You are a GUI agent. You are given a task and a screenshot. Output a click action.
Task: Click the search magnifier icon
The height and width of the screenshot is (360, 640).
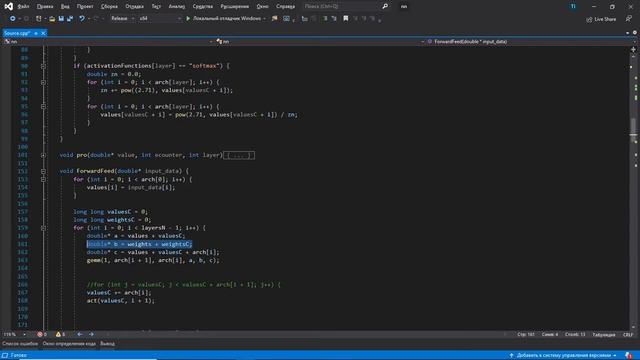[x=385, y=7]
